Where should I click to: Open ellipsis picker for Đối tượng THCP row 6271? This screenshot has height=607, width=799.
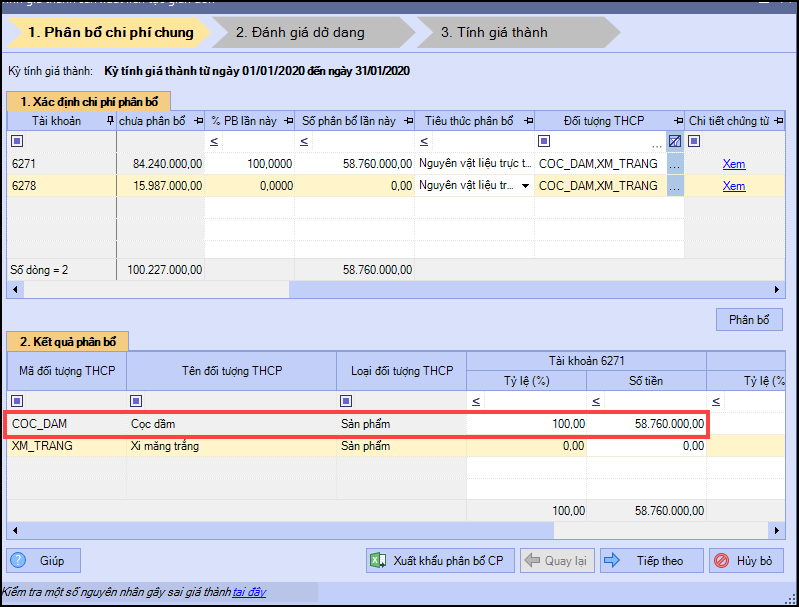coord(675,164)
